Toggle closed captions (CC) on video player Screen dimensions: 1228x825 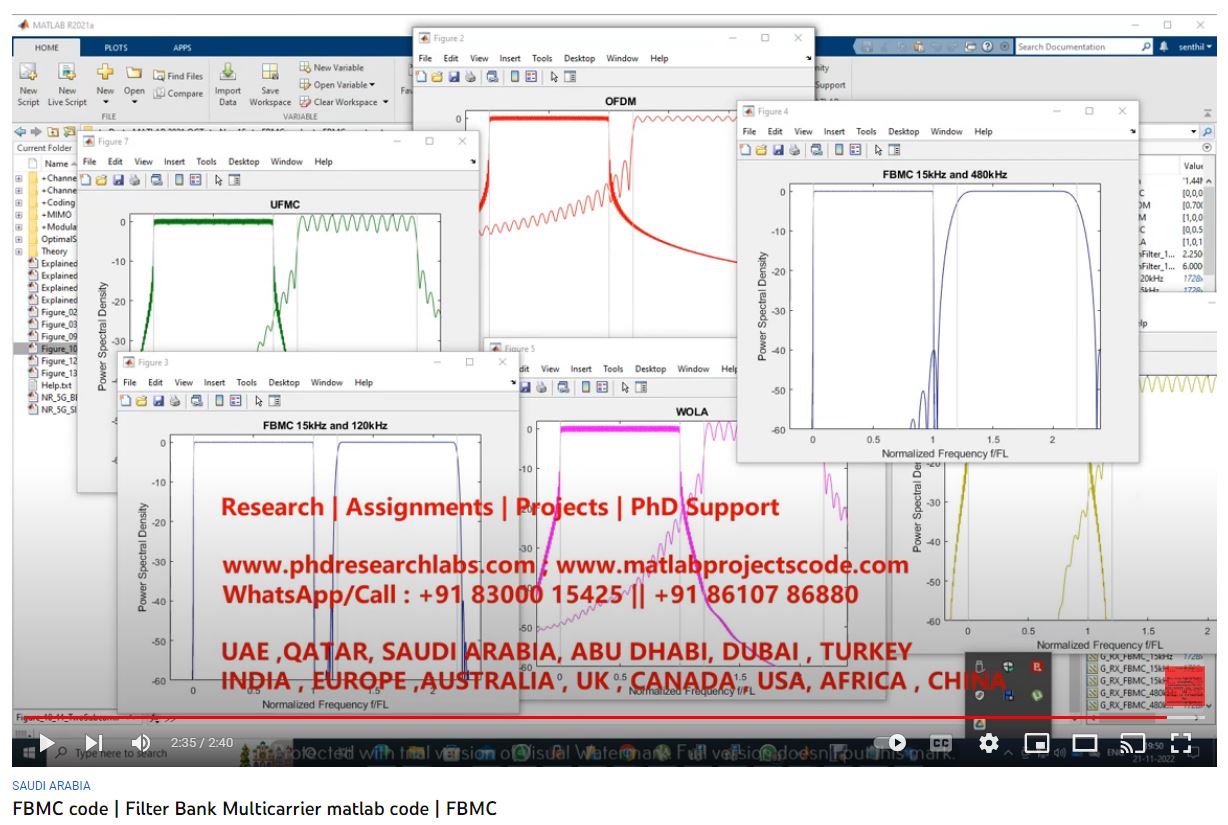pyautogui.click(x=941, y=742)
